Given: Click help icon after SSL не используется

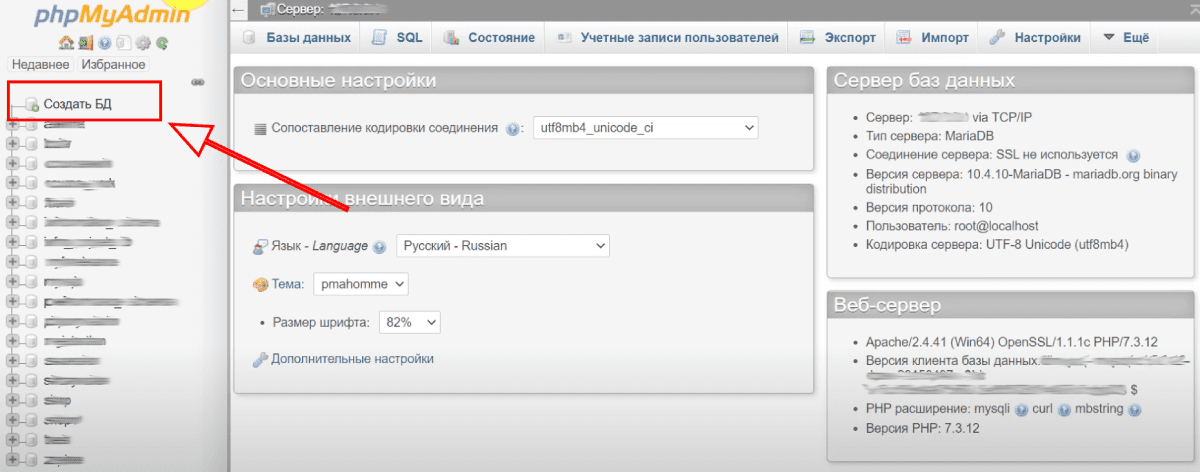Looking at the screenshot, I should pyautogui.click(x=1133, y=155).
